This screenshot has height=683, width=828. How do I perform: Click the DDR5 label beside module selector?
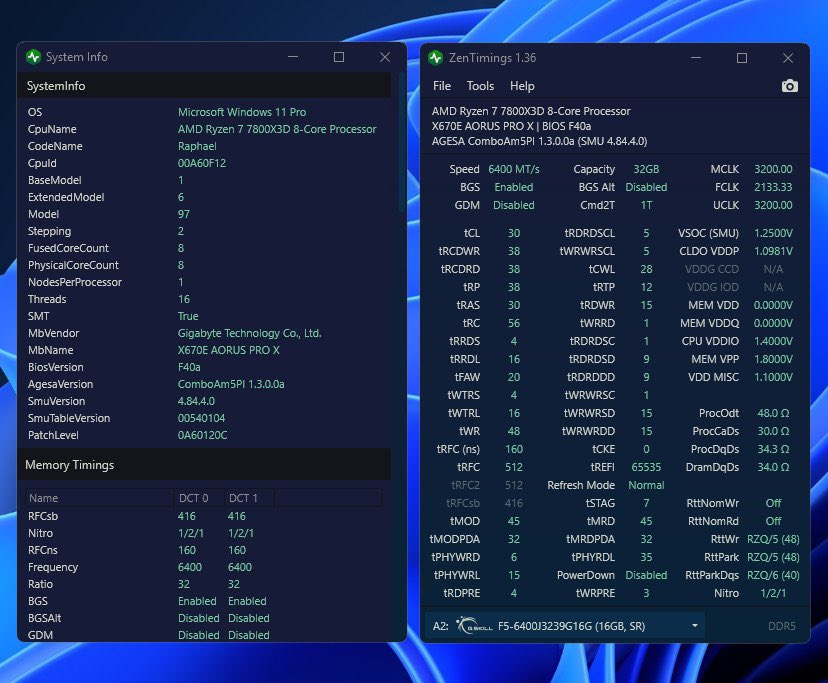(x=782, y=626)
